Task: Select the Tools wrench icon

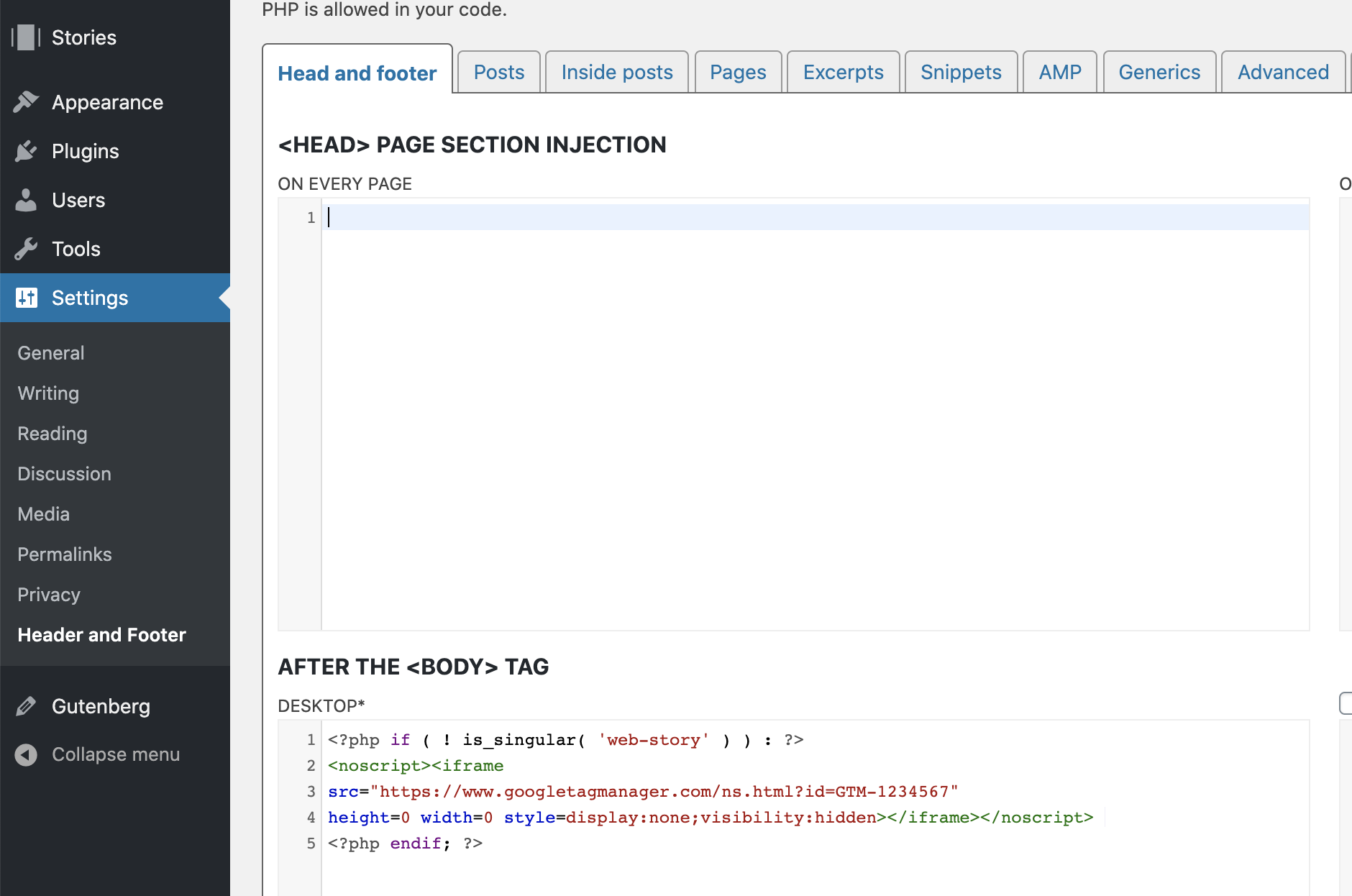Action: [x=26, y=248]
